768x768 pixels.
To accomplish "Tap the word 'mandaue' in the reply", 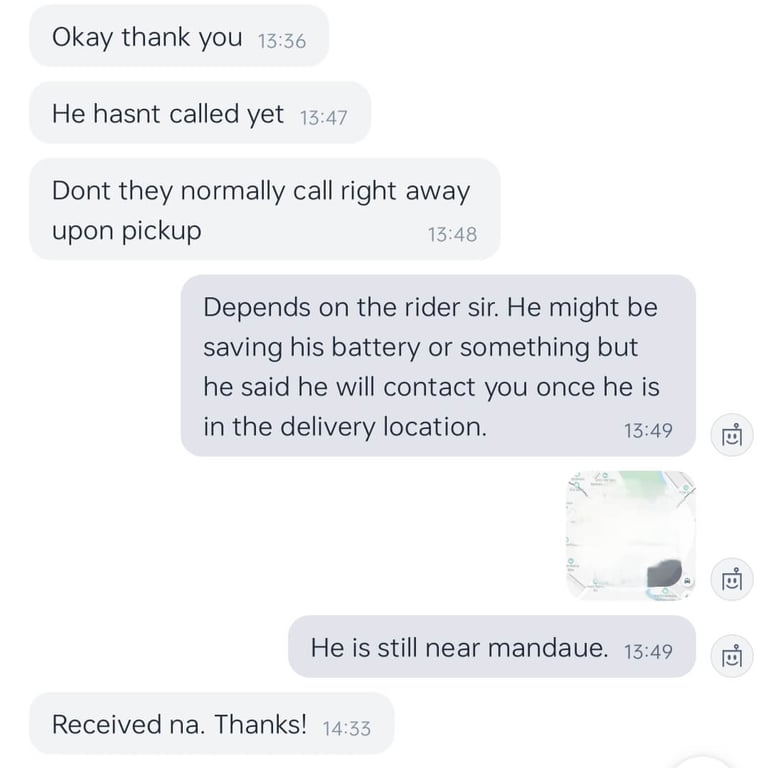I will coord(548,648).
